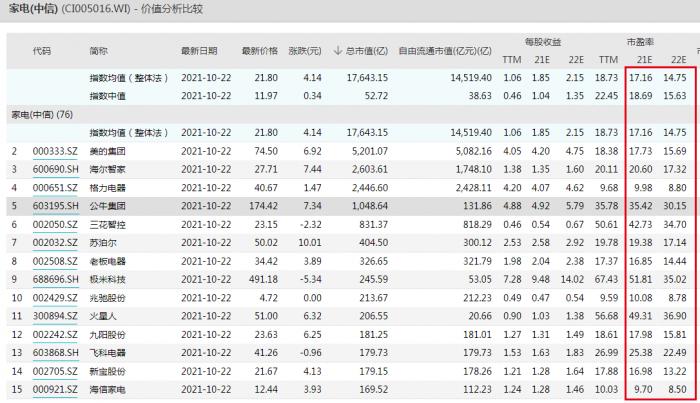The image size is (700, 403).
Task: Click the market cap value 1,048.64
Action: (370, 206)
